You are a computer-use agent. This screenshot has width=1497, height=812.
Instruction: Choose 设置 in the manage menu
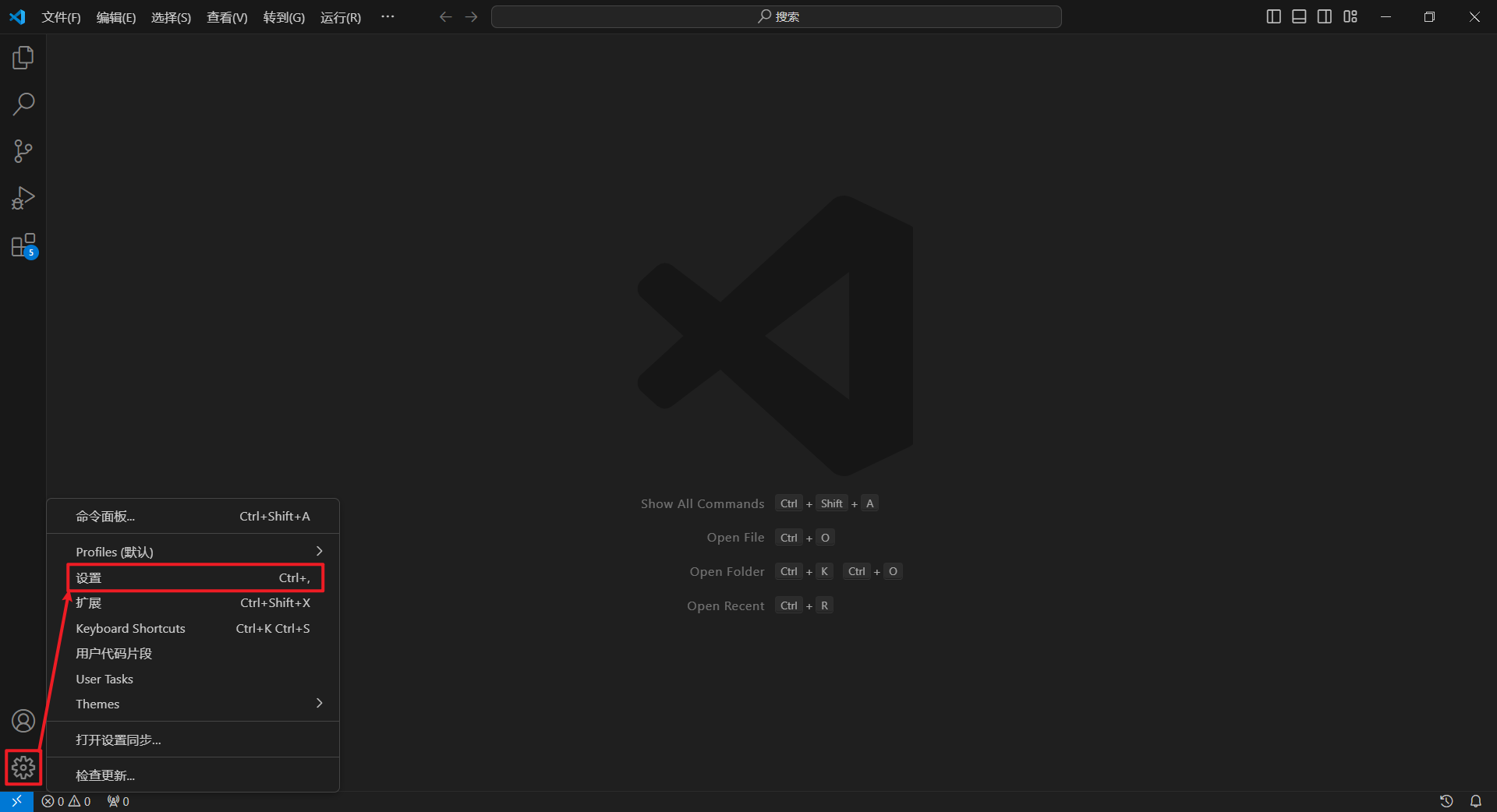pyautogui.click(x=193, y=578)
